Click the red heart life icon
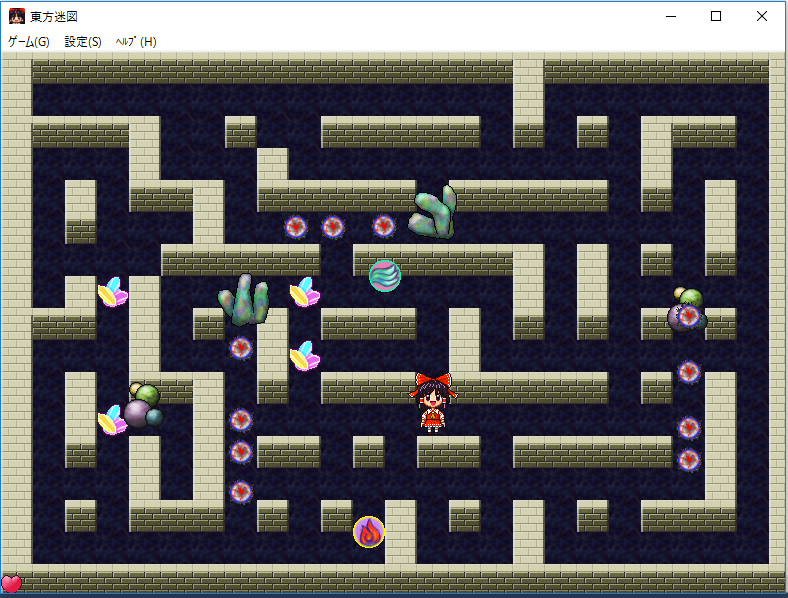 click(11, 584)
